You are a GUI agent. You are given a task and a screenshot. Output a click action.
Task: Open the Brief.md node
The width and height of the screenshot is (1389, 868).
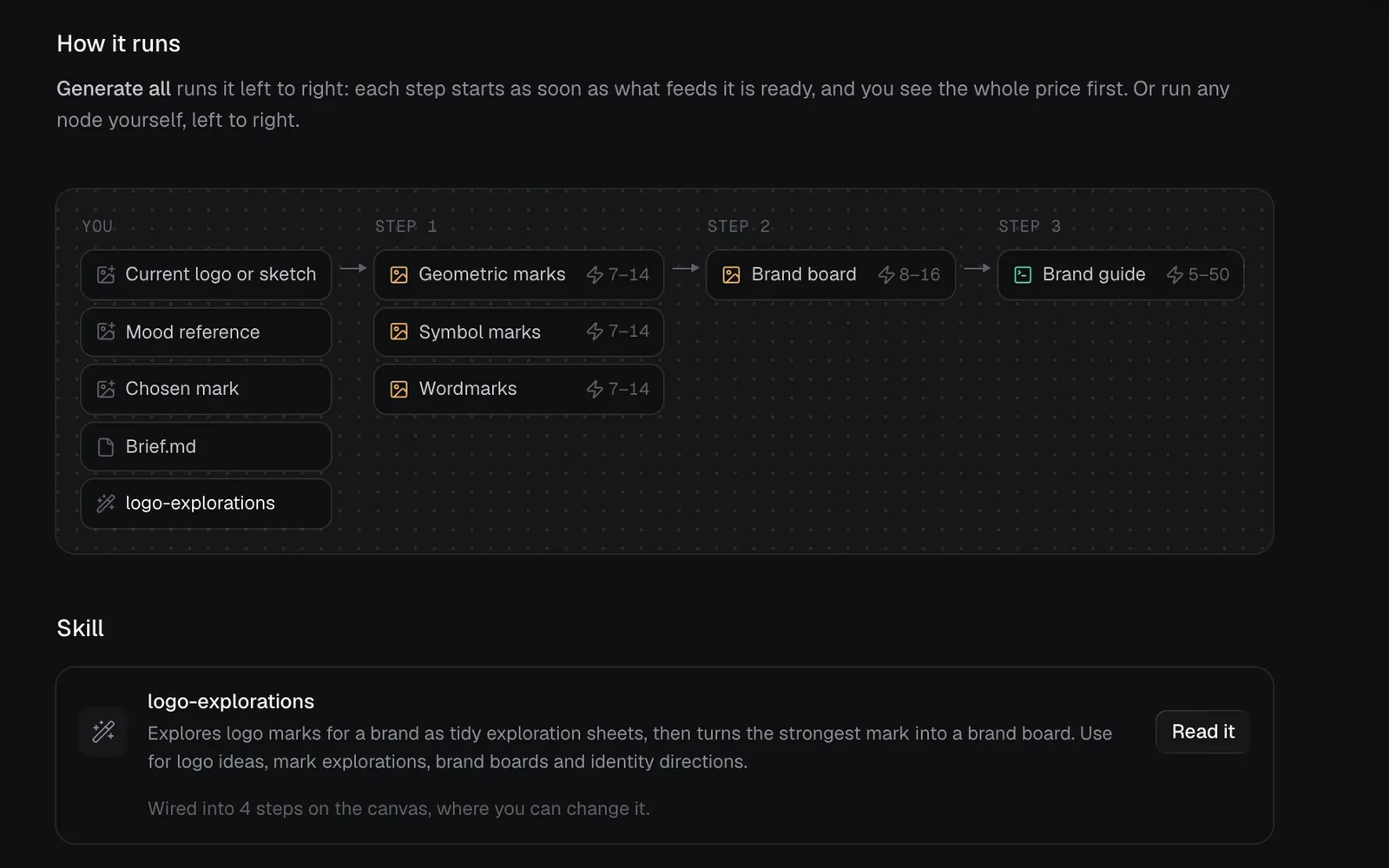(206, 447)
